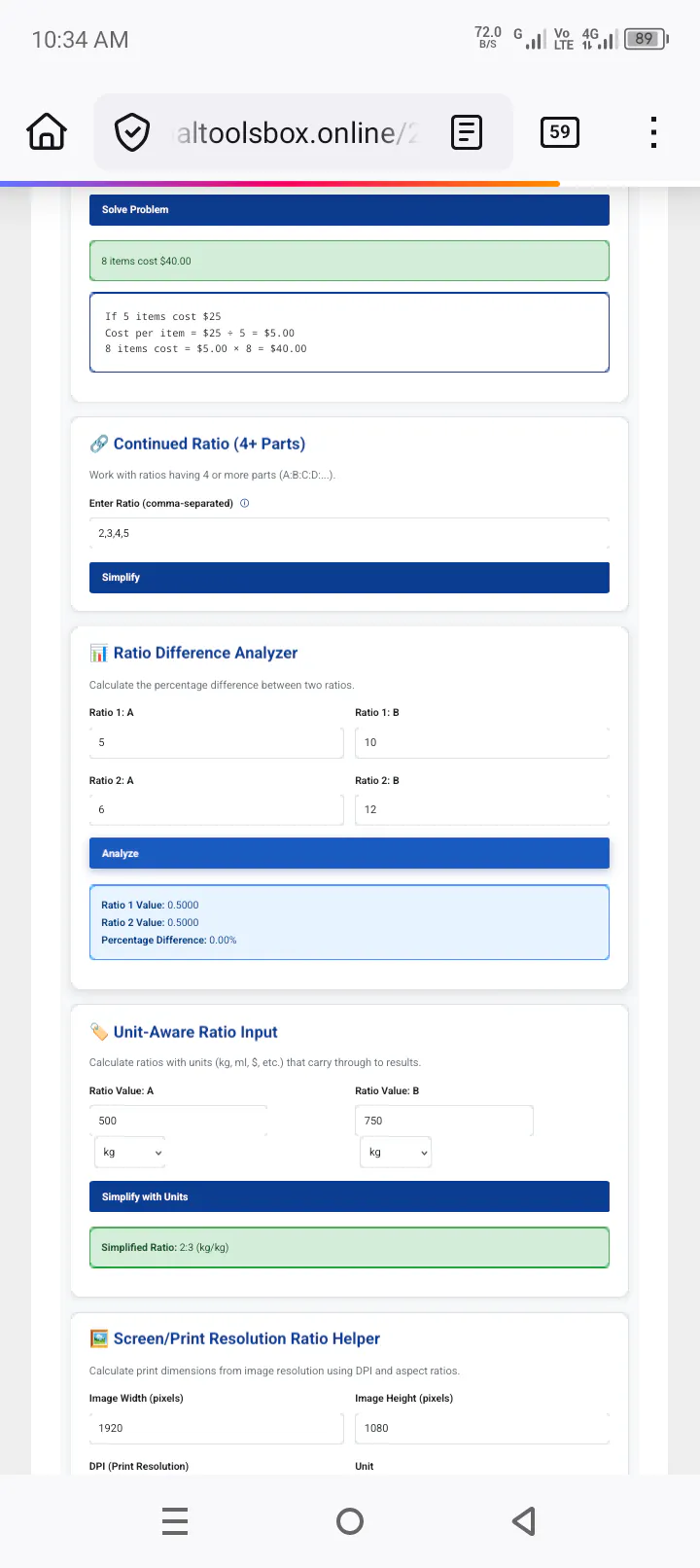Viewport: 700px width, 1568px height.
Task: Select the 'Percentage Difference: 0.00%' line
Action: 169,940
